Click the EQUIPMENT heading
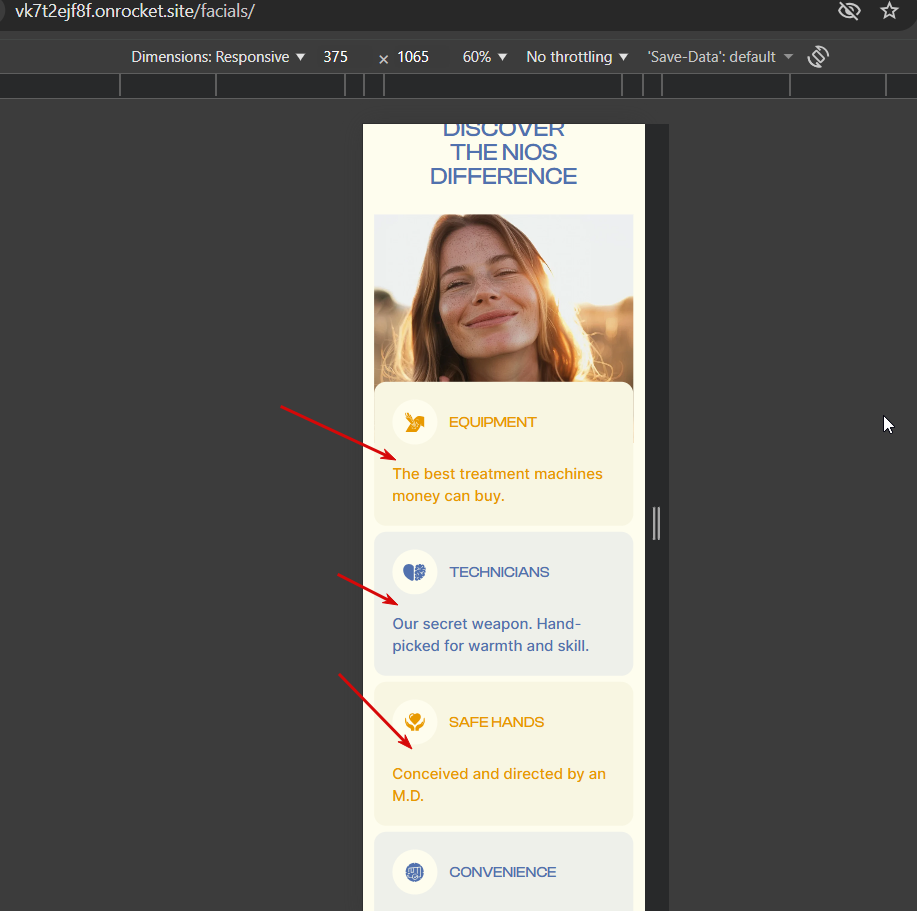 pyautogui.click(x=492, y=422)
